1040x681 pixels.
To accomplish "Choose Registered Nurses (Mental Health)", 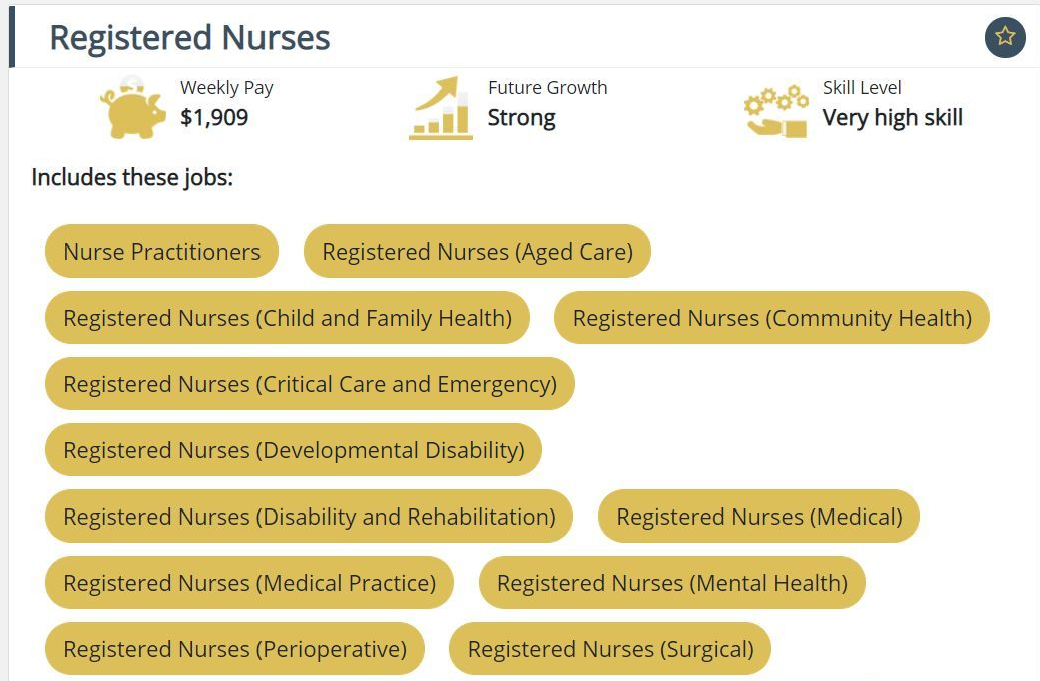I will [x=673, y=583].
